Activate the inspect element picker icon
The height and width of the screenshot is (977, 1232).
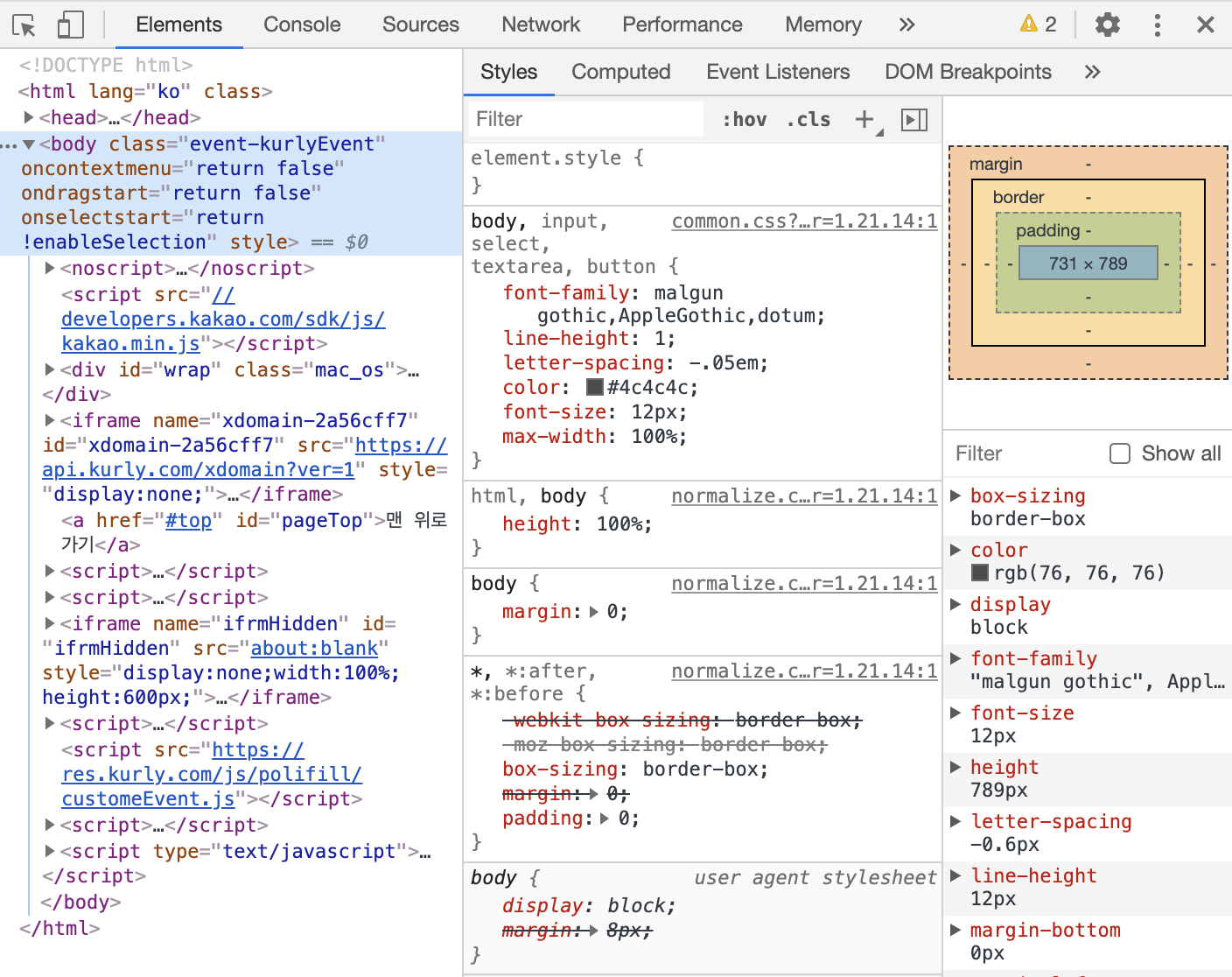click(x=24, y=25)
